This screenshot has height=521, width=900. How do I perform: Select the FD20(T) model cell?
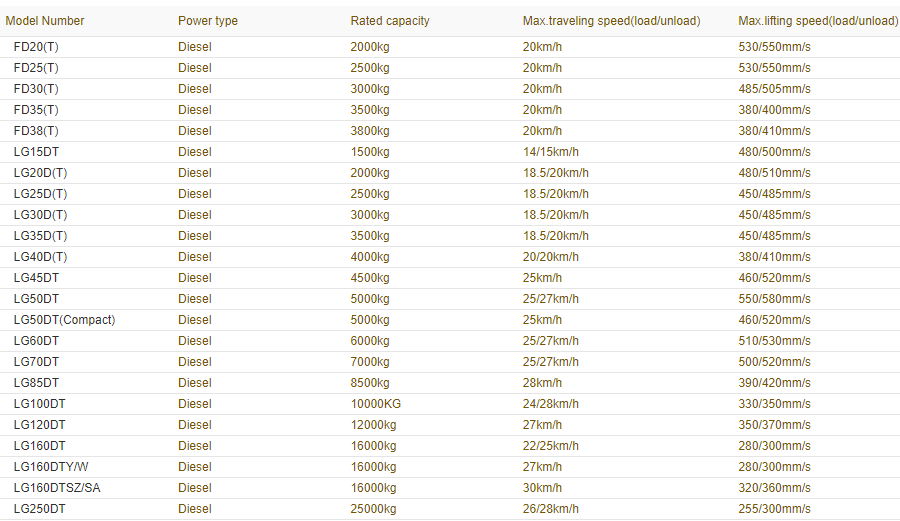(36, 47)
